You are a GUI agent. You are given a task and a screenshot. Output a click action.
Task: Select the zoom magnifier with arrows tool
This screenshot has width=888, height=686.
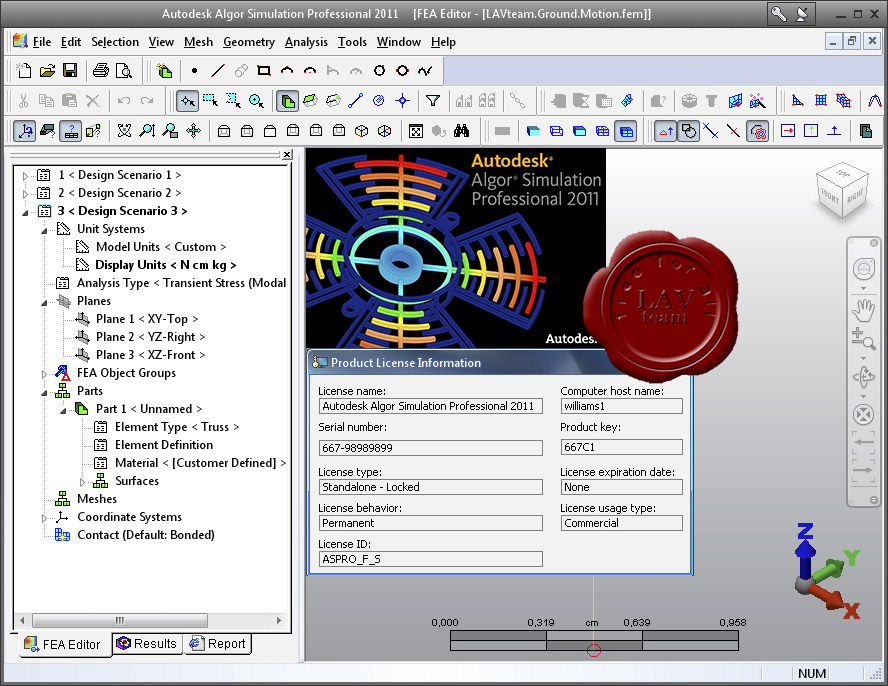pos(147,131)
